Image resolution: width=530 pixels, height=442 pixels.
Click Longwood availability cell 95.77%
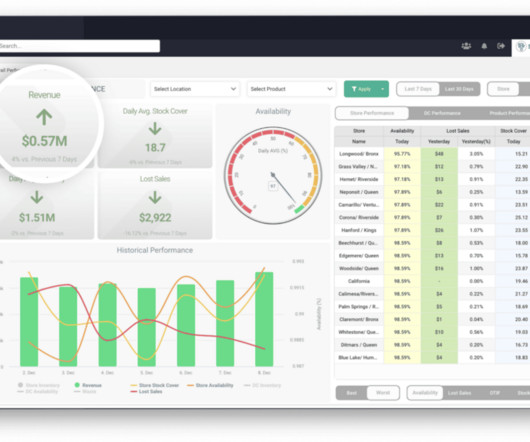pyautogui.click(x=402, y=154)
